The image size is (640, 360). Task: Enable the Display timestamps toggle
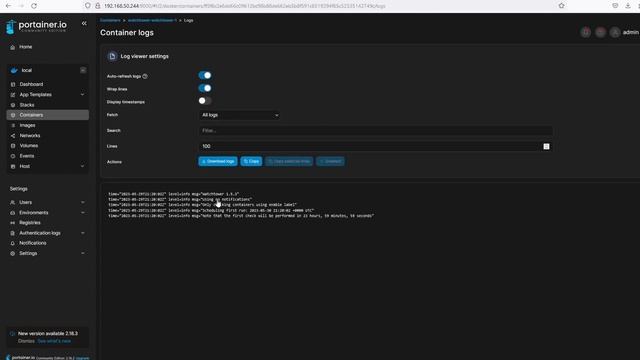click(205, 101)
